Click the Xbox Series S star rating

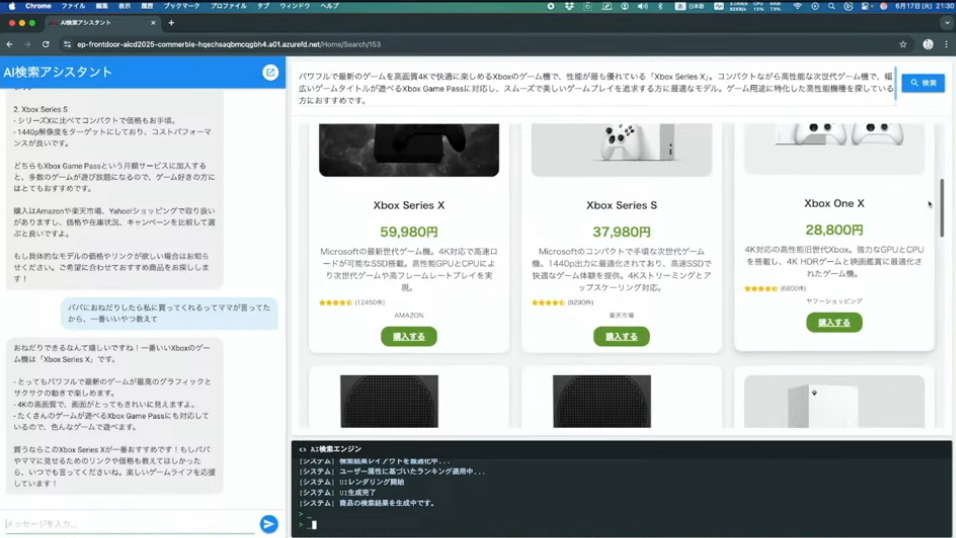[x=548, y=303]
